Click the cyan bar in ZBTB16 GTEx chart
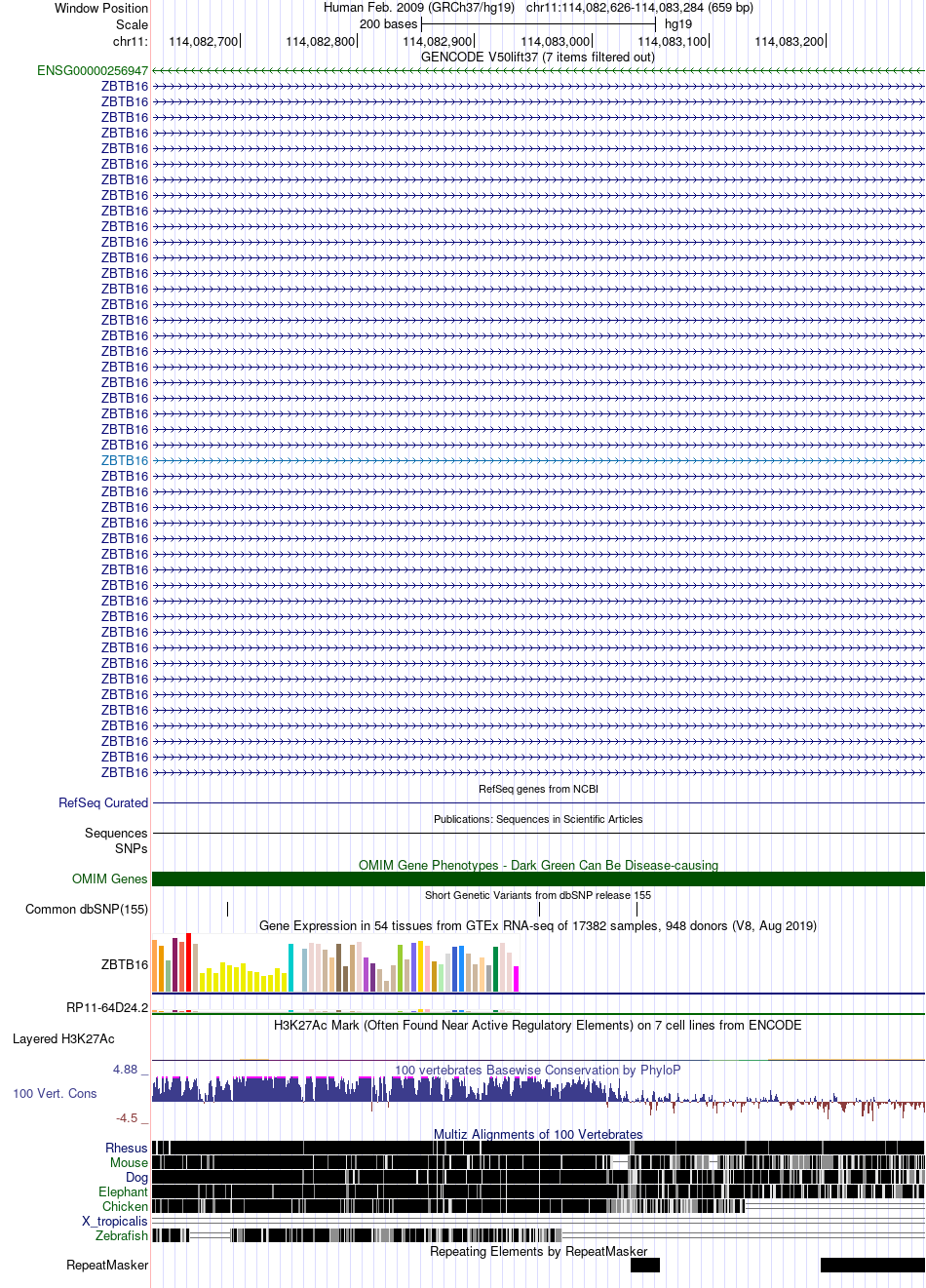926x1288 pixels. [290, 967]
